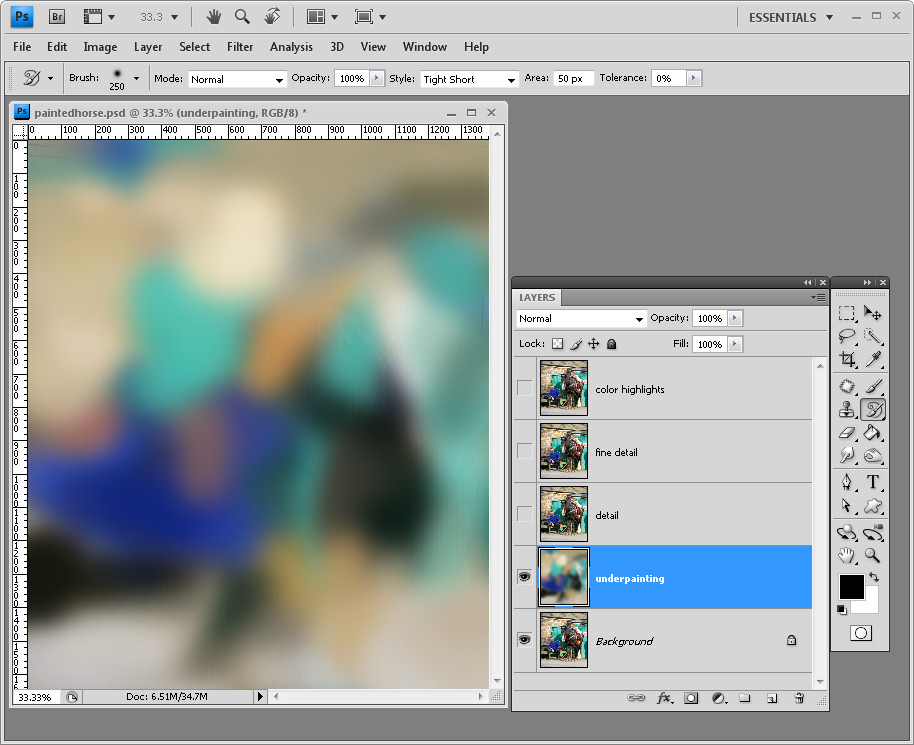914x745 pixels.
Task: Toggle Lock all
Action: tap(611, 344)
